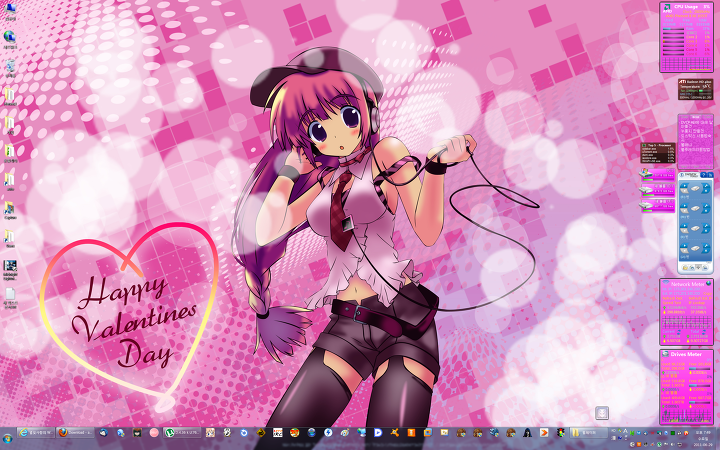Image resolution: width=720 pixels, height=450 pixels.
Task: Click the hooded figure taskbar icon
Action: (x=527, y=433)
